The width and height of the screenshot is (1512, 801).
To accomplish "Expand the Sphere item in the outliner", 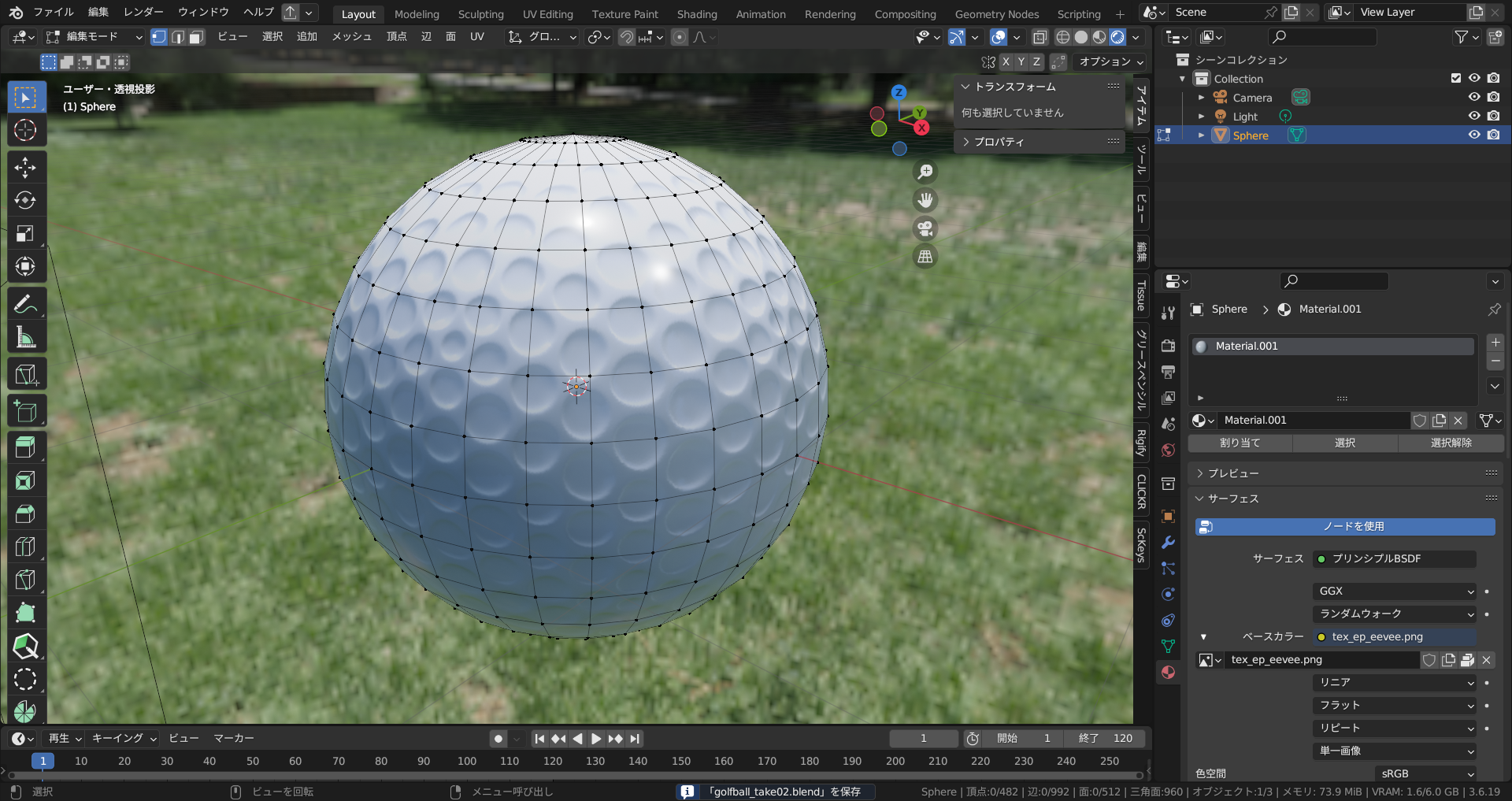I will pos(1201,135).
